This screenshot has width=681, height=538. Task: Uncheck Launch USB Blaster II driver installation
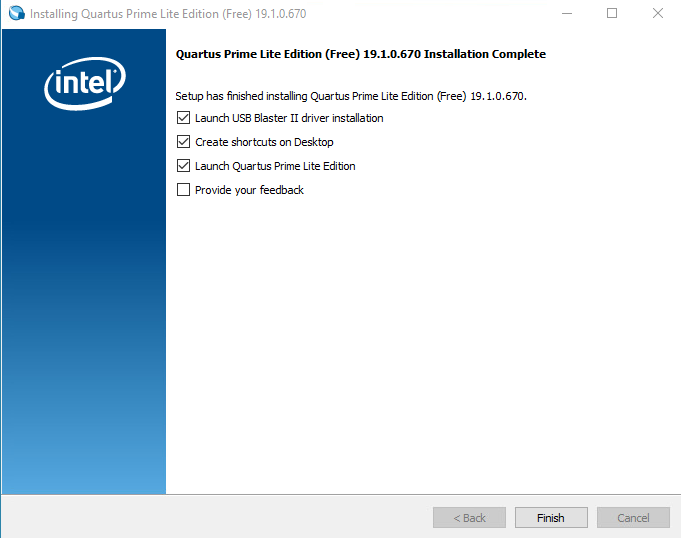tap(183, 118)
